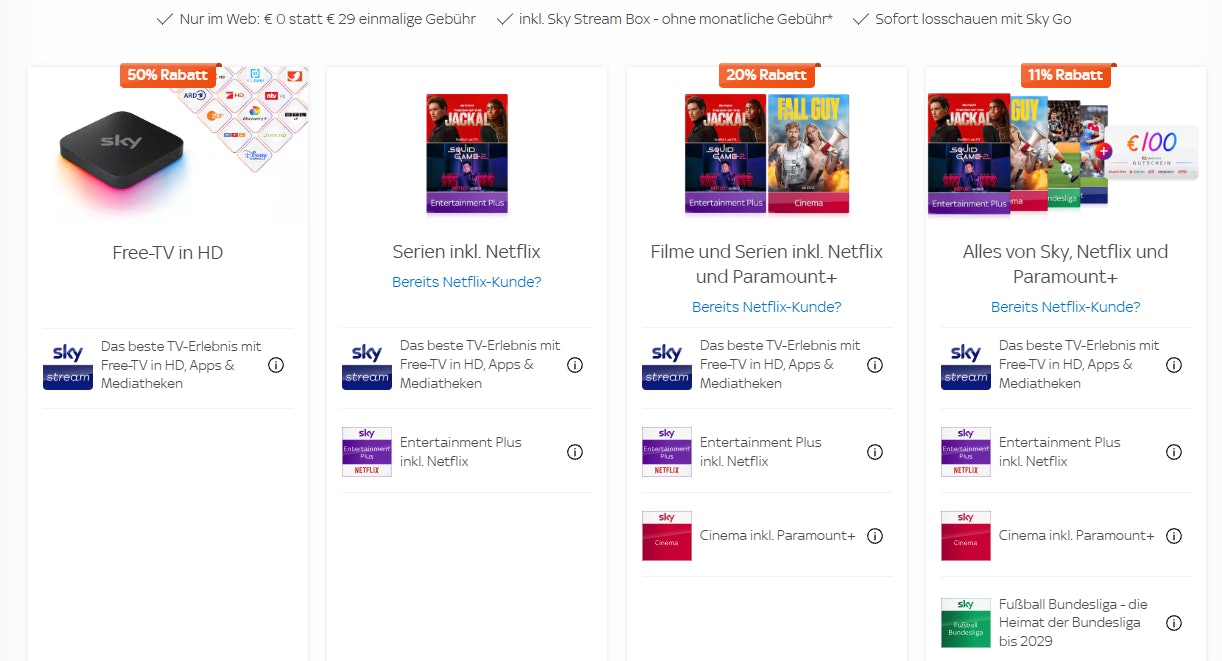This screenshot has width=1222, height=661.
Task: Click the 20% Rabatt badge
Action: pyautogui.click(x=767, y=75)
